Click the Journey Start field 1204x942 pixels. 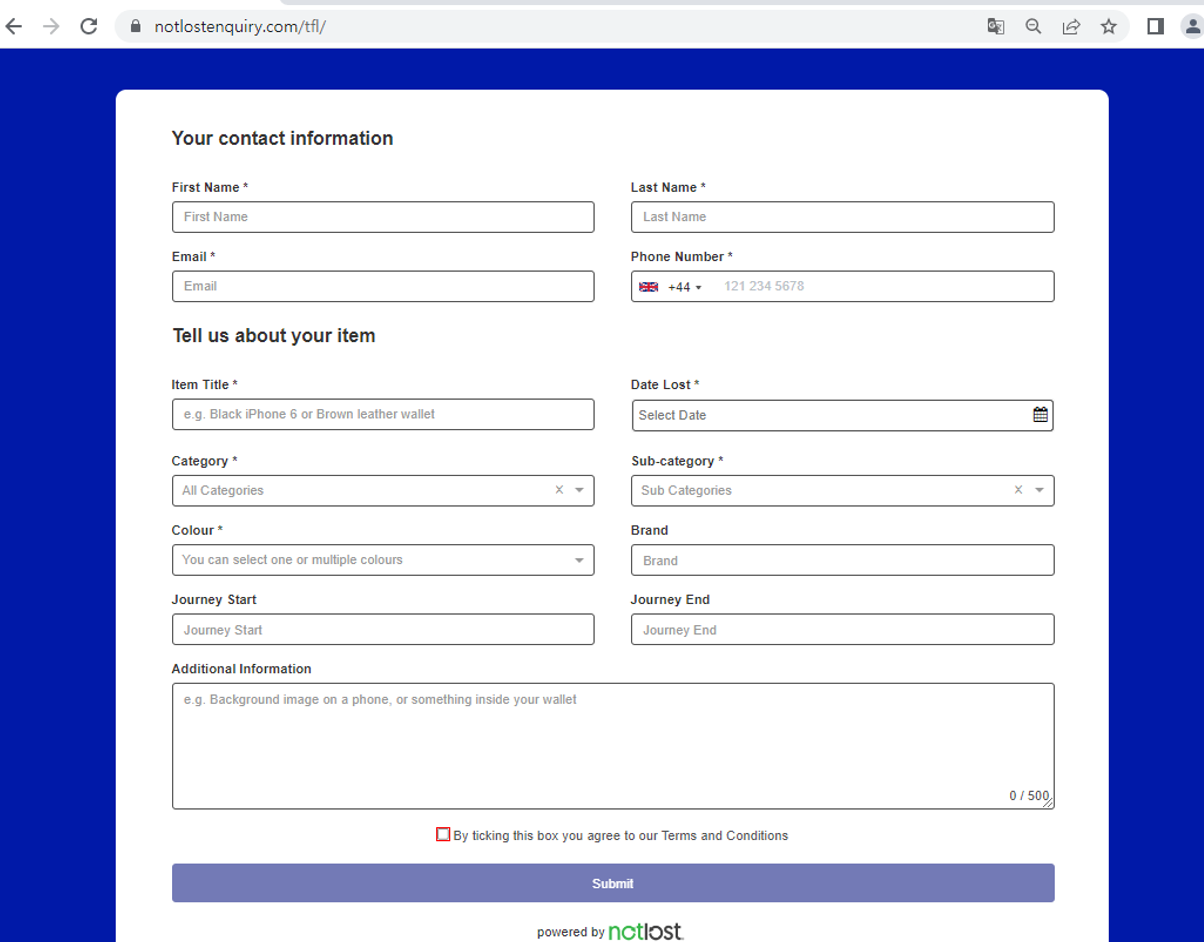tap(383, 629)
